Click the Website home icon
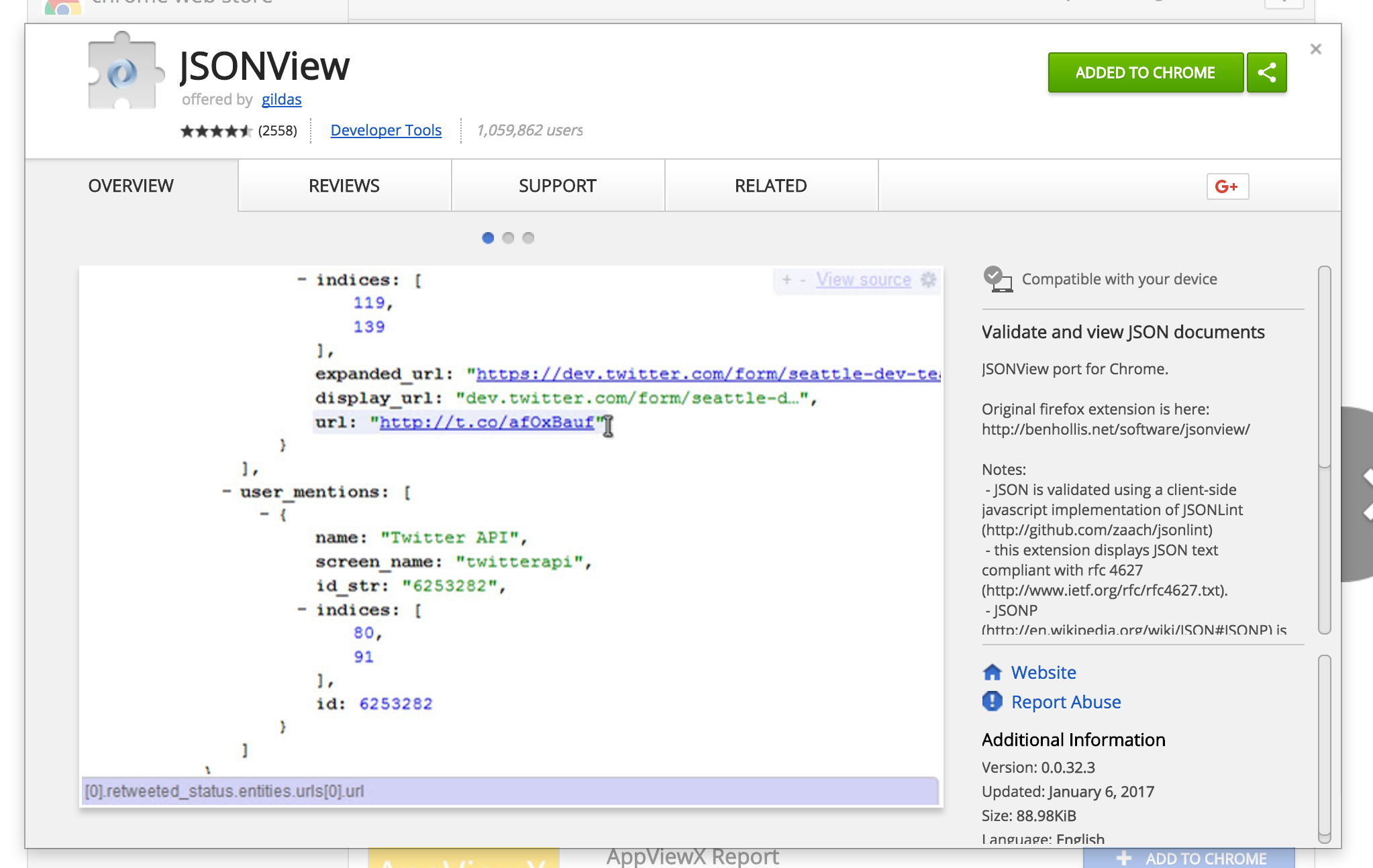Image resolution: width=1373 pixels, height=868 pixels. tap(992, 672)
